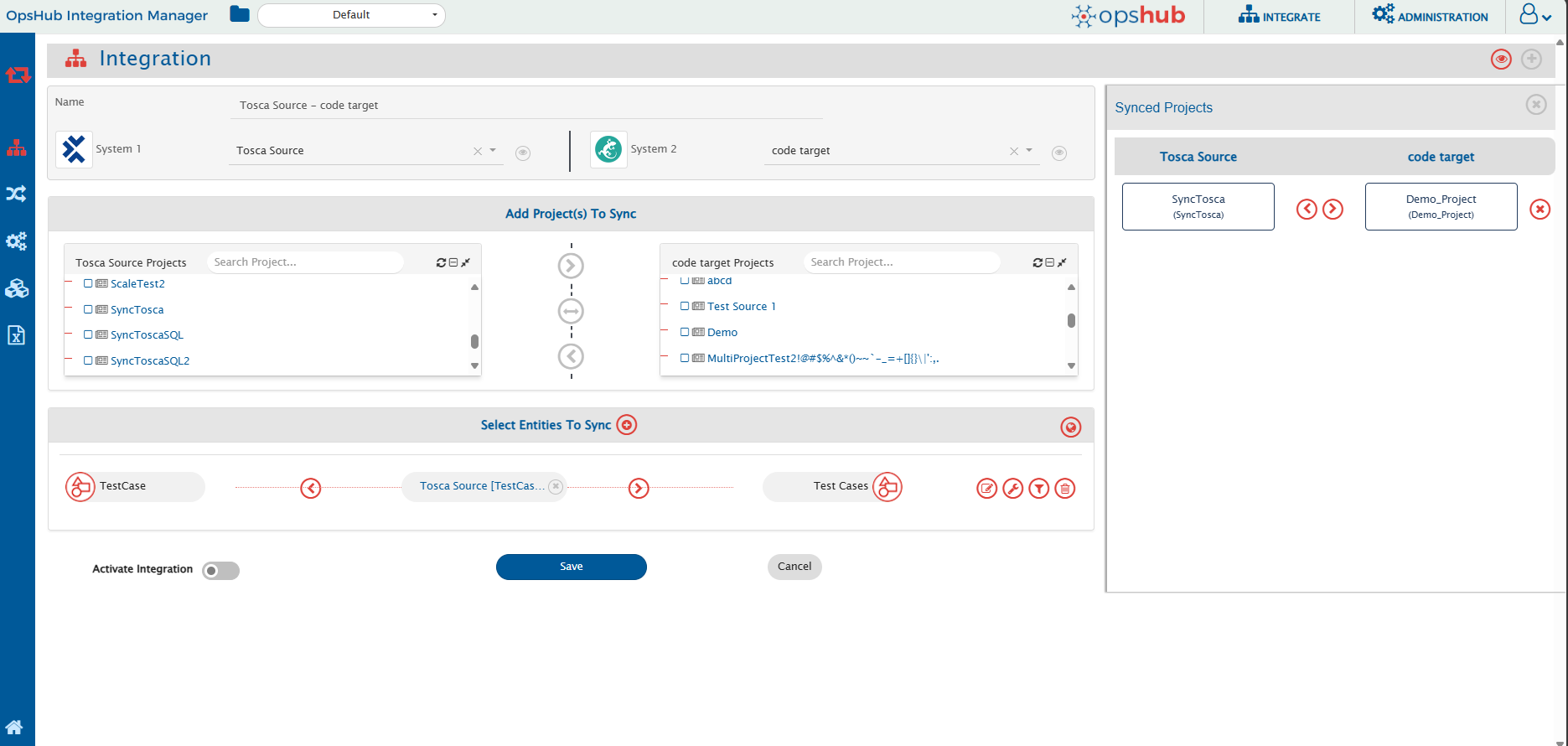1568x746 pixels.
Task: Check the SyncToscaSQL project checkbox
Action: tap(88, 334)
